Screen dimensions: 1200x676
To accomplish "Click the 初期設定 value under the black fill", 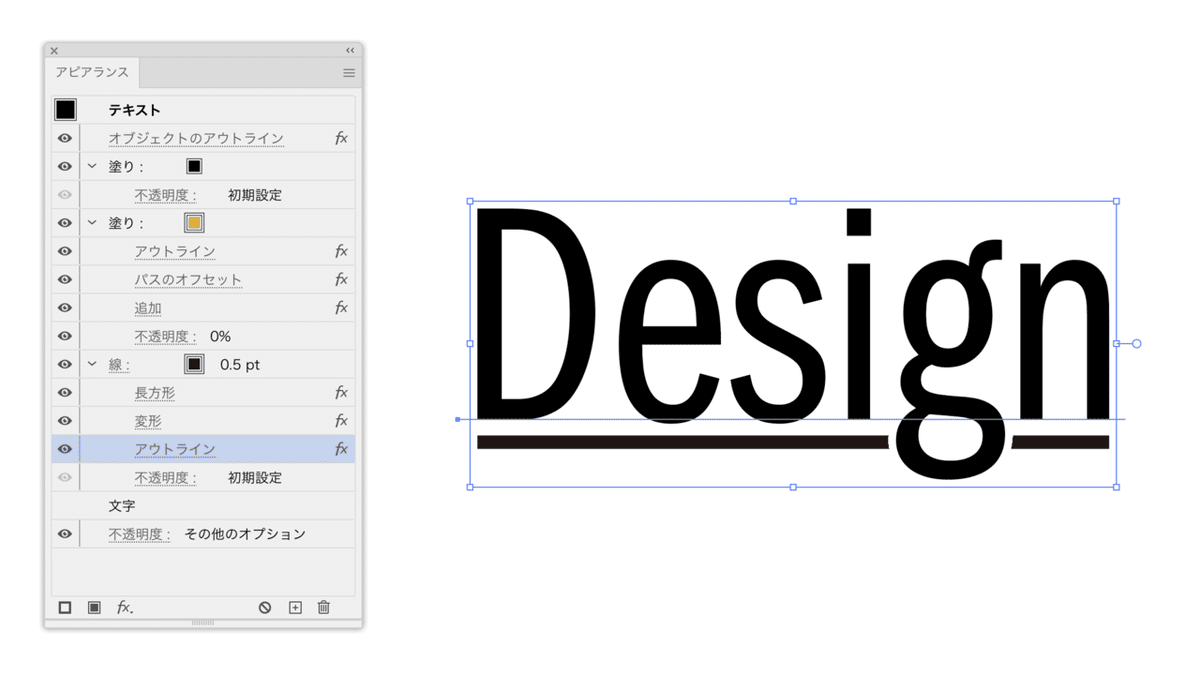I will [255, 195].
